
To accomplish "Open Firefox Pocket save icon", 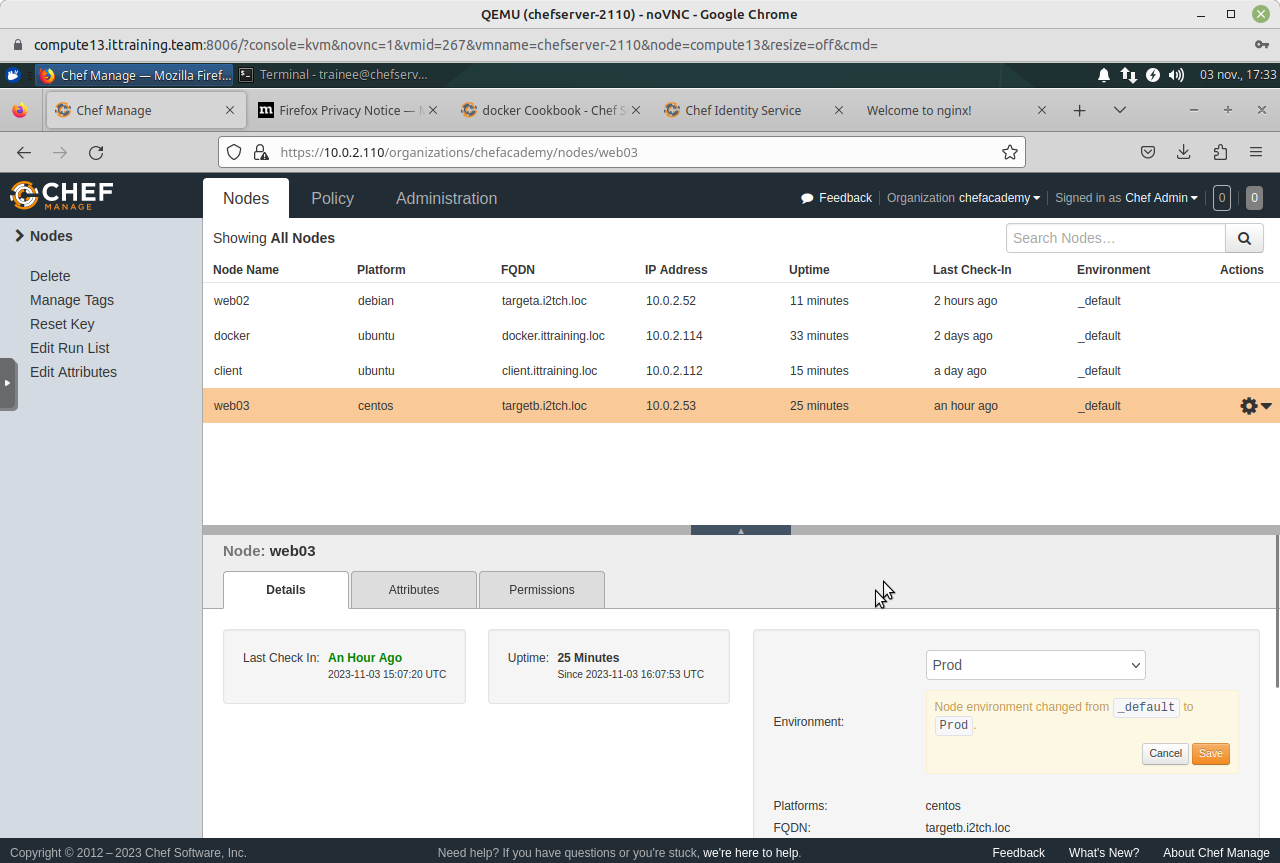I will (x=1148, y=152).
